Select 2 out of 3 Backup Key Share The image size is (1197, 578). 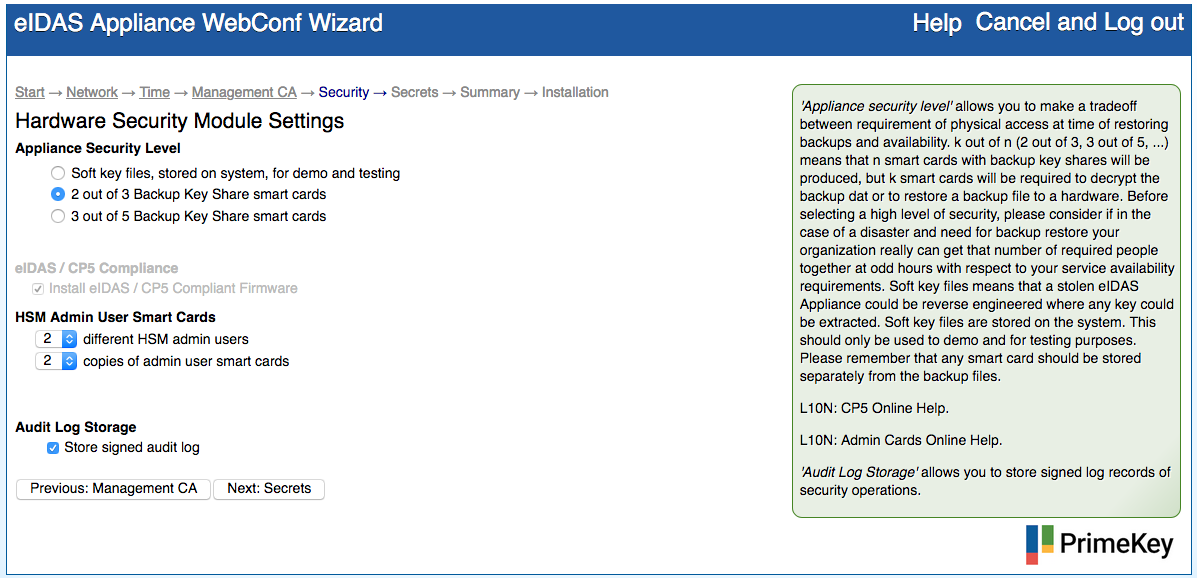(59, 194)
